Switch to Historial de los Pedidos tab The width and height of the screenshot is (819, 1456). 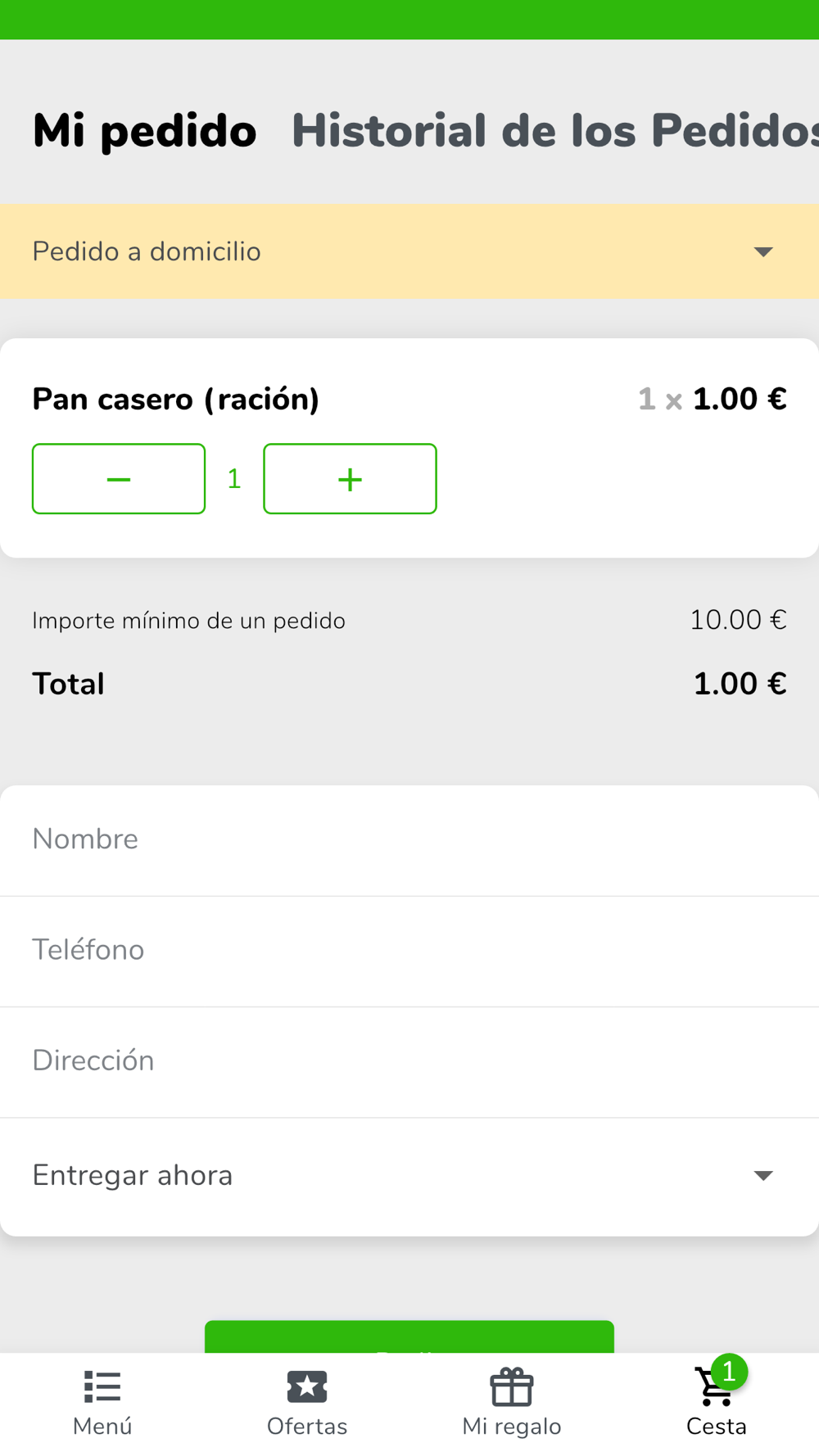[x=554, y=131]
